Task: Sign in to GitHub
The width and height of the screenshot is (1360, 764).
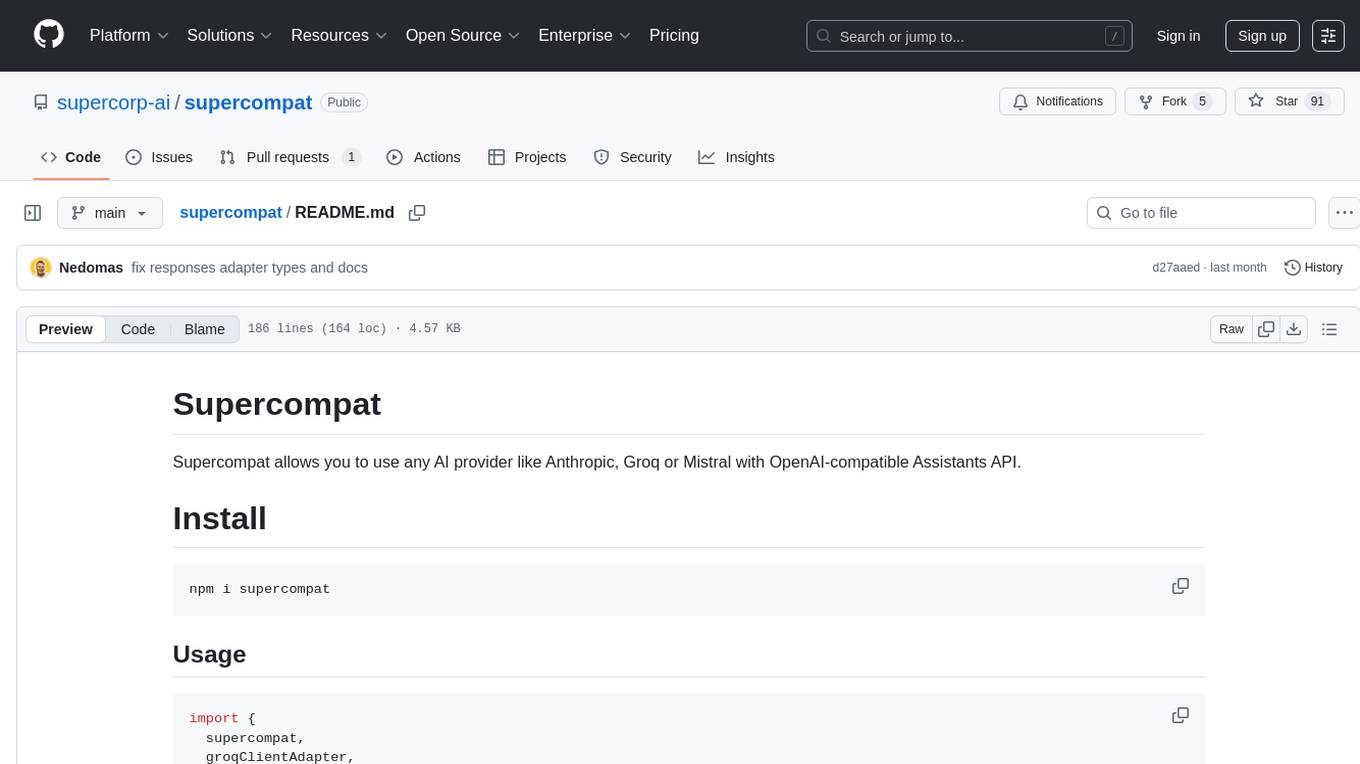Action: [1178, 36]
